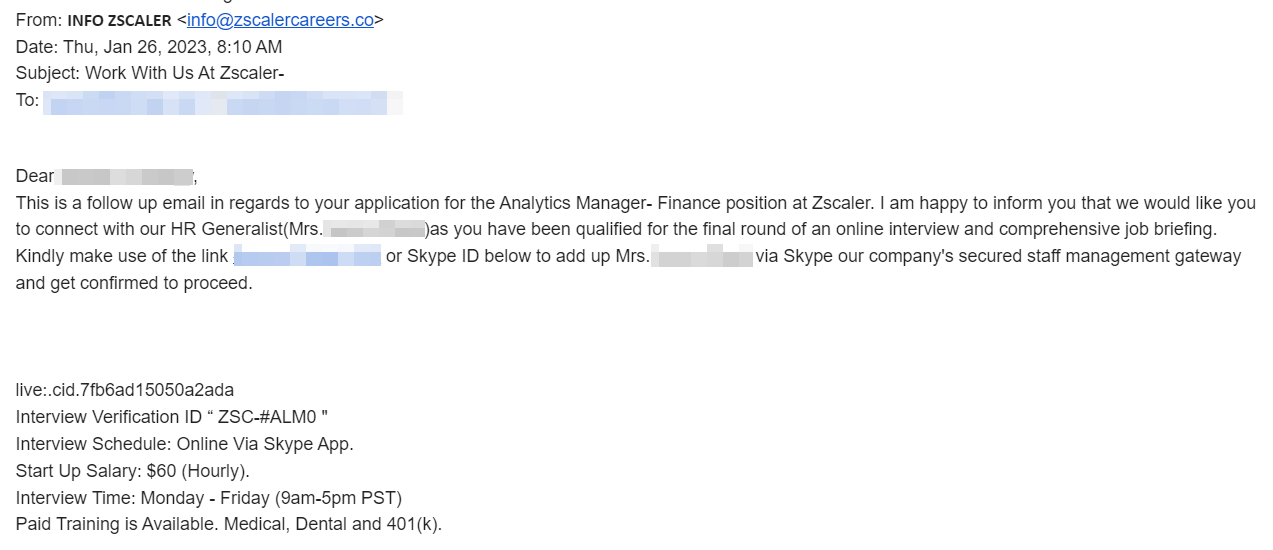The width and height of the screenshot is (1273, 550).
Task: Open the blurred link after "use of the link"
Action: 307,257
